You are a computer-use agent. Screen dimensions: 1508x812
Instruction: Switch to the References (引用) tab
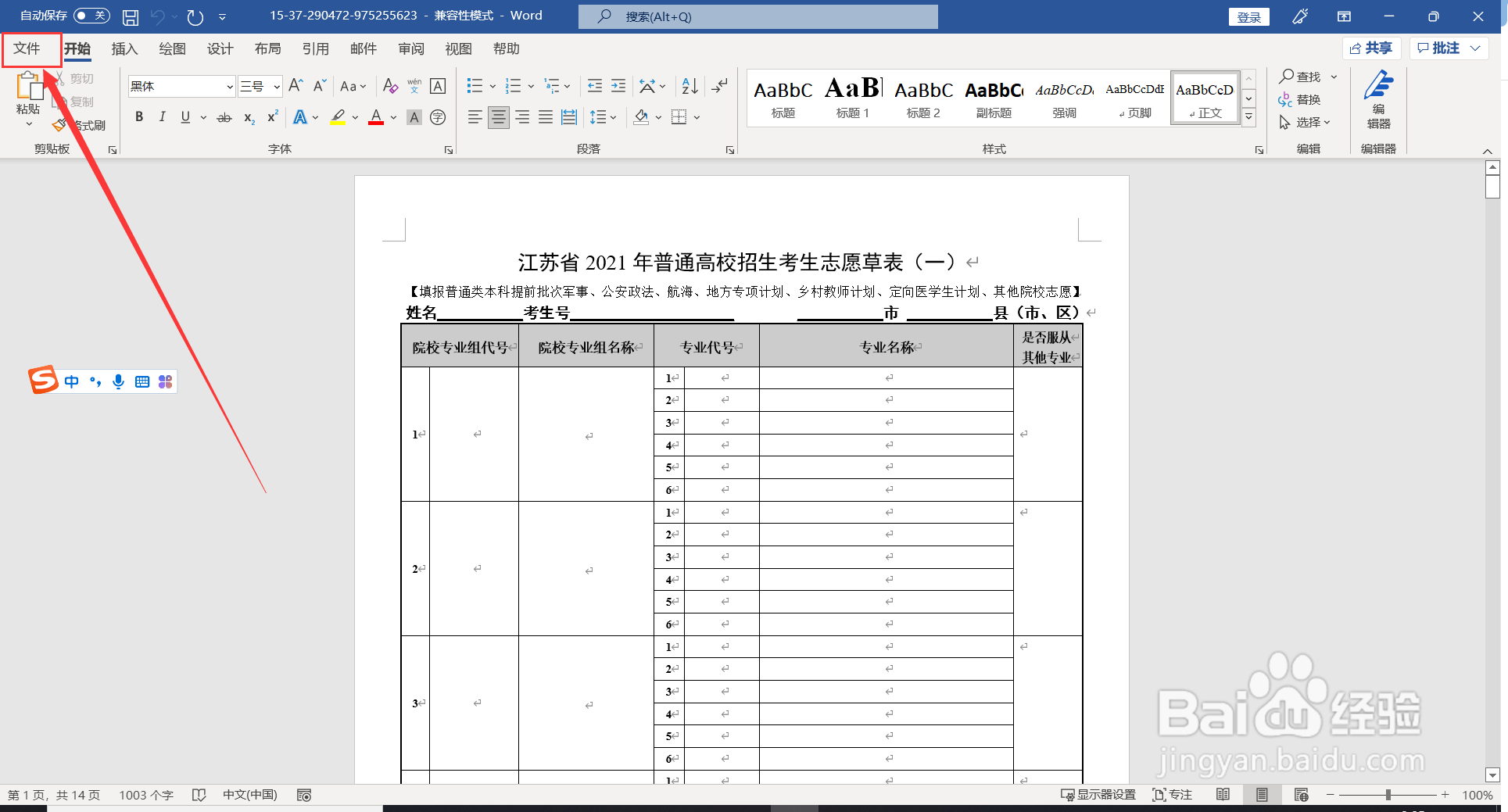click(x=315, y=48)
